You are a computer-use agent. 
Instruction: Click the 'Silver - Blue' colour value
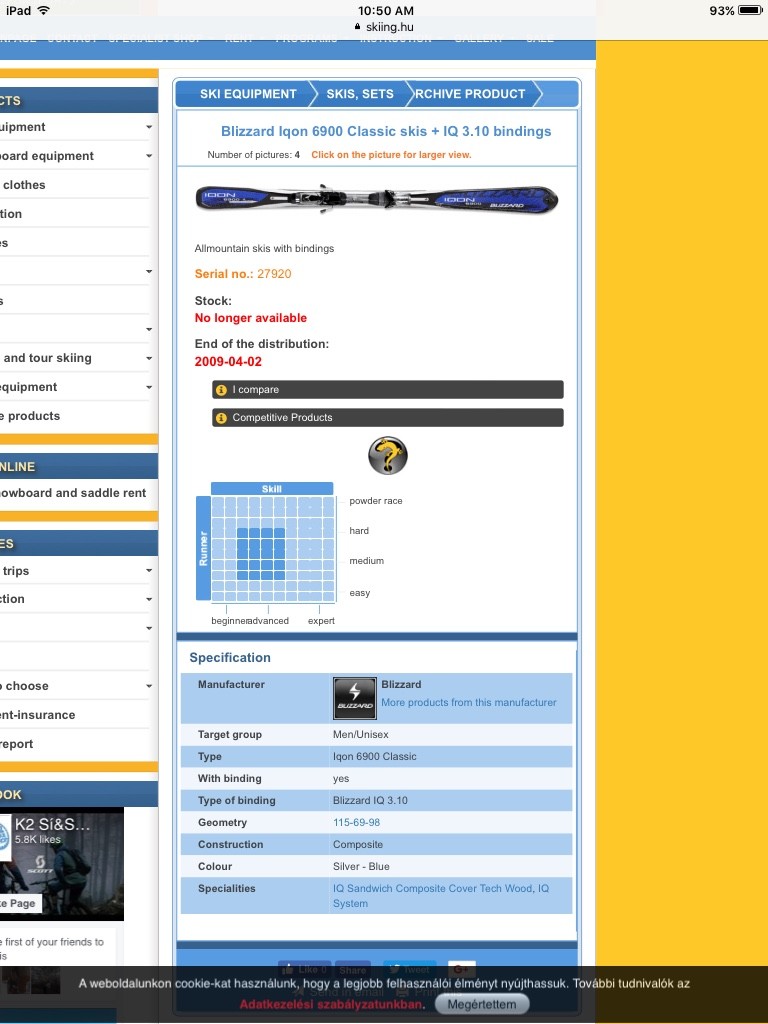tap(361, 867)
